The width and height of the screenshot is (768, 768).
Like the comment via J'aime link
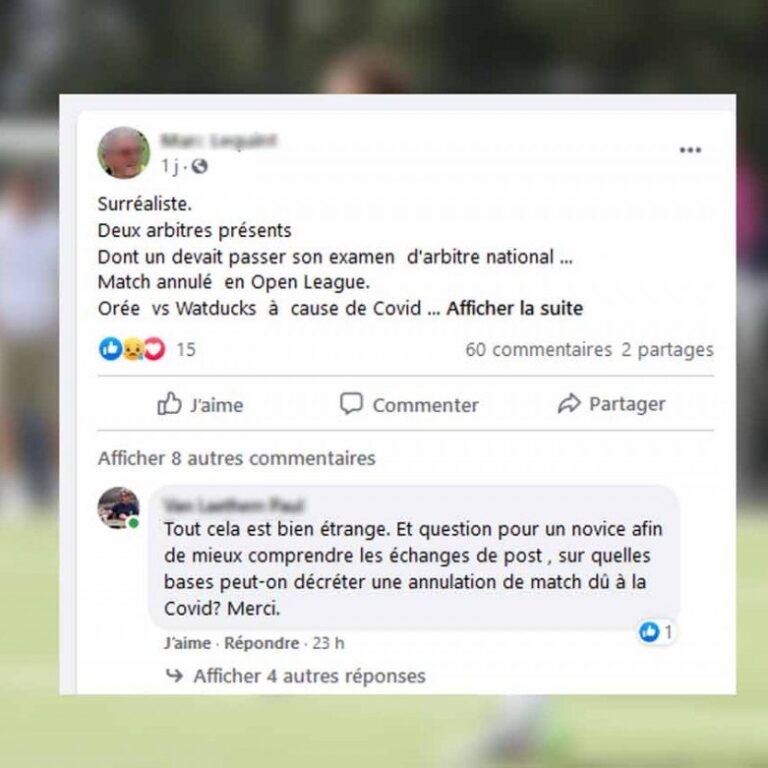pyautogui.click(x=187, y=643)
